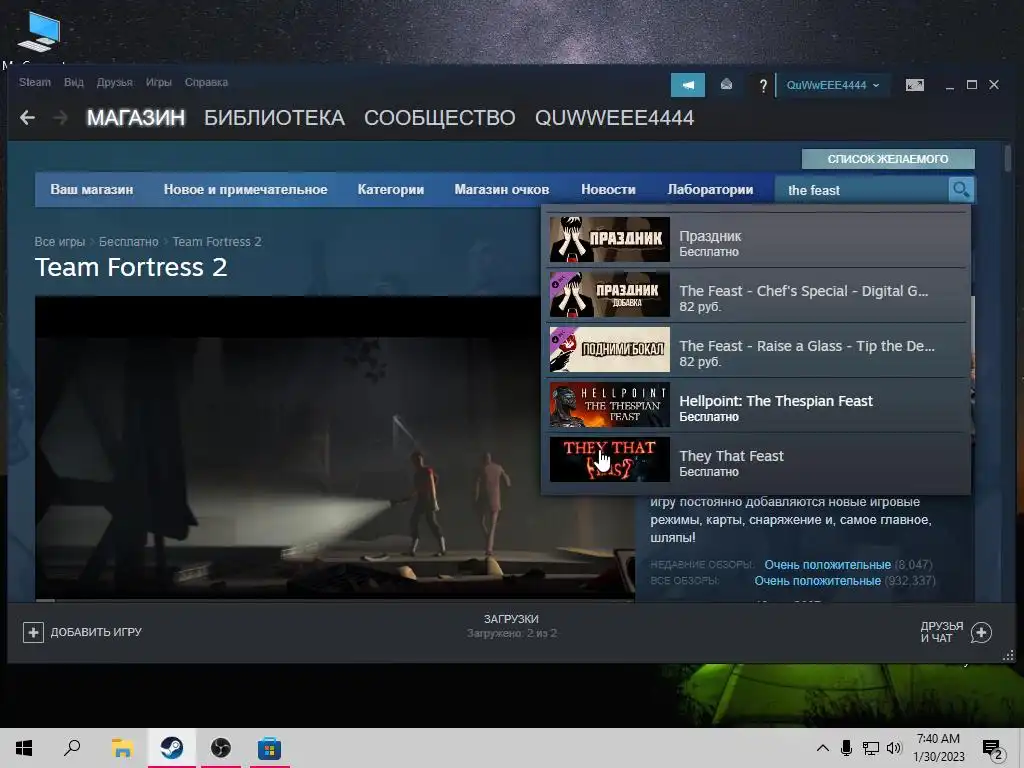Click the video progress bar
This screenshot has height=768, width=1024.
pos(334,599)
